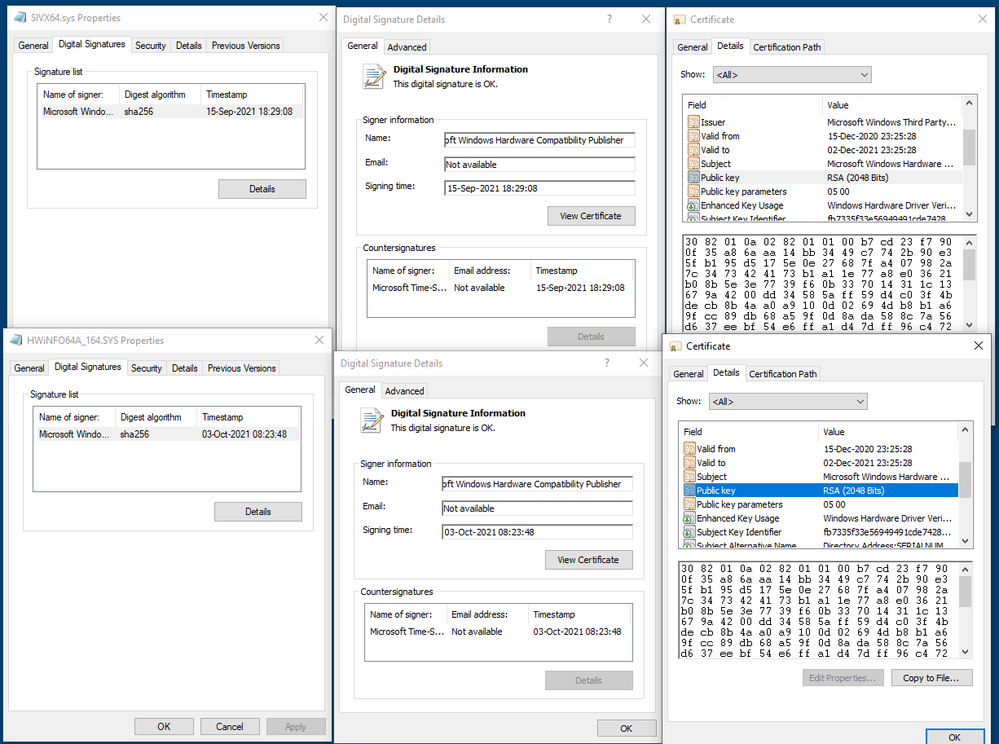Open the Certification Path tab in the bottom Certificate window
This screenshot has width=999, height=744.
coord(782,374)
